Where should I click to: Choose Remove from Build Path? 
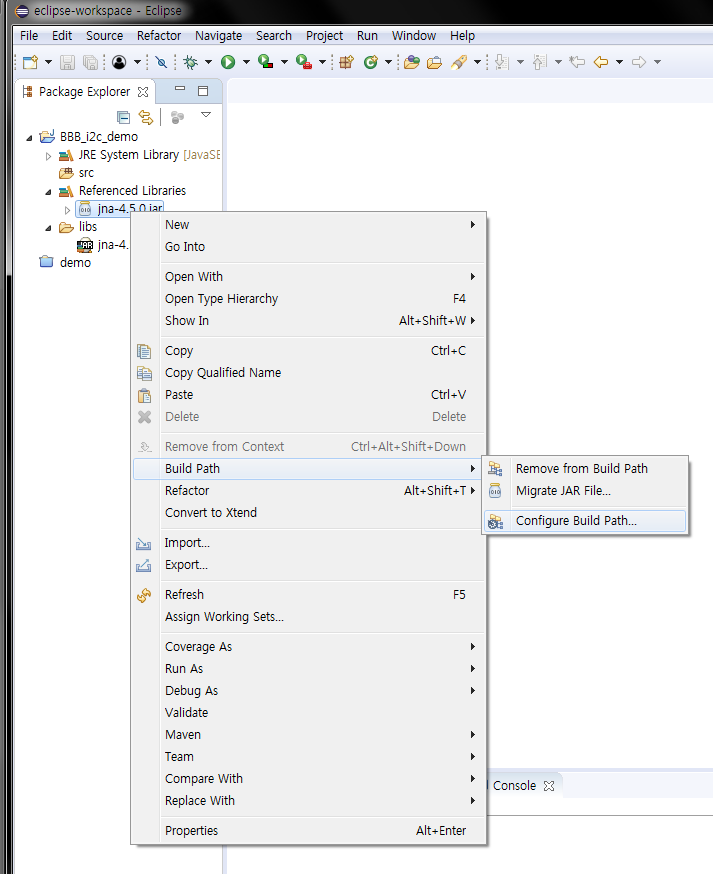pyautogui.click(x=585, y=469)
